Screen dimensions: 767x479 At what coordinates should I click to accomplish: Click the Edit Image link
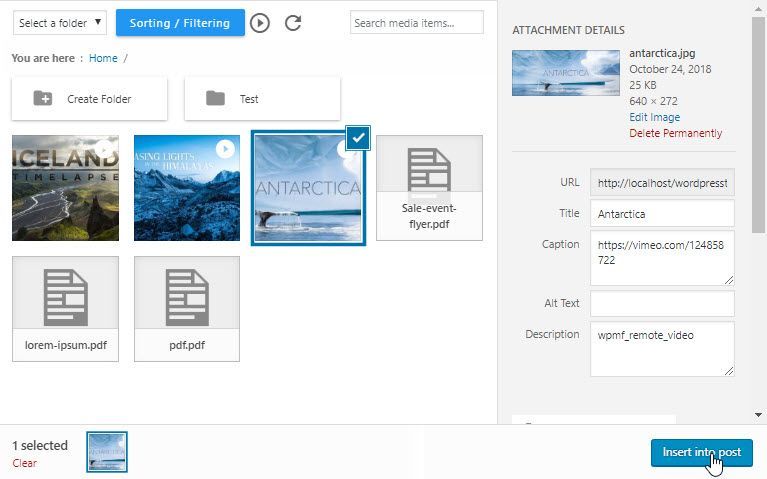click(654, 117)
